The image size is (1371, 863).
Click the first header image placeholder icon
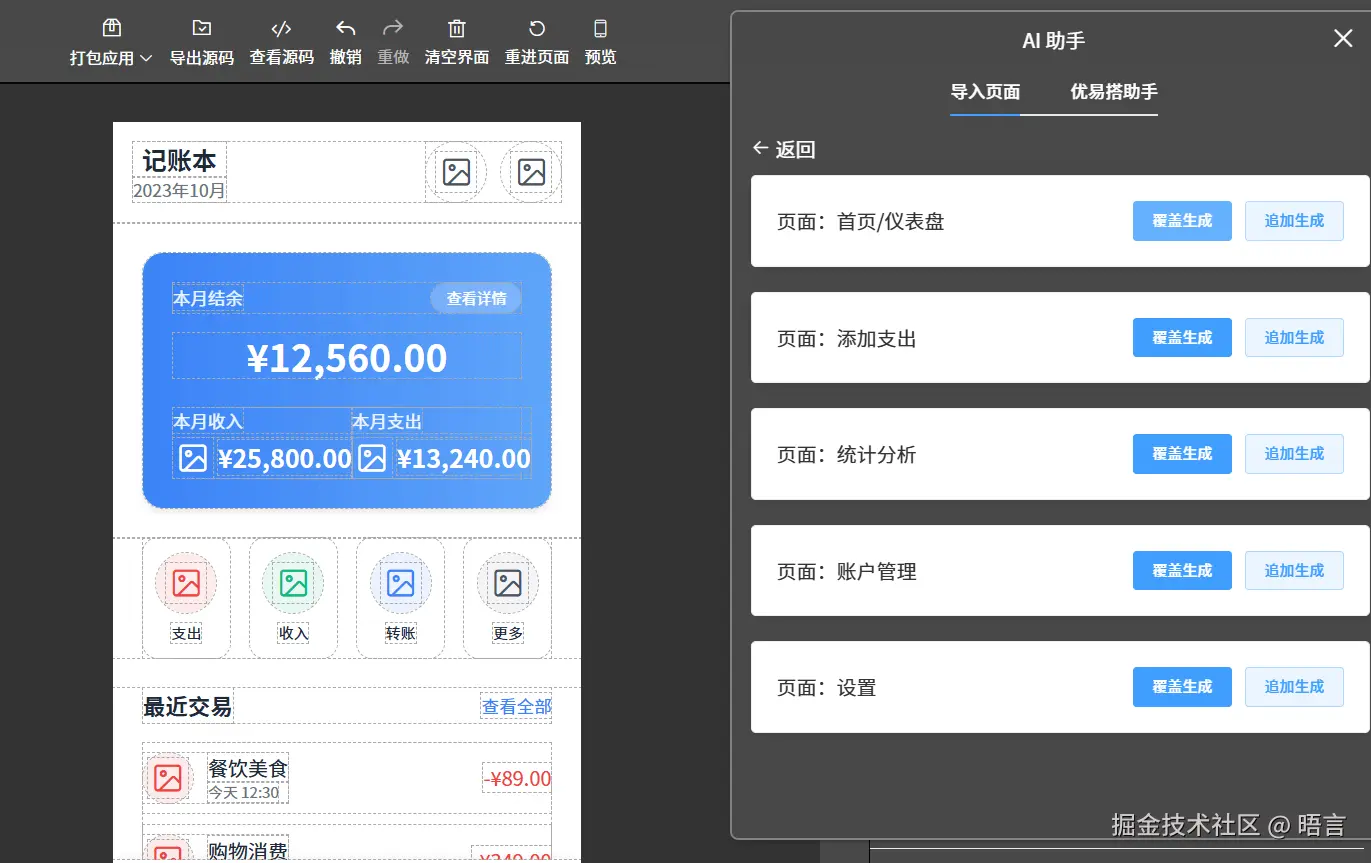coord(456,172)
